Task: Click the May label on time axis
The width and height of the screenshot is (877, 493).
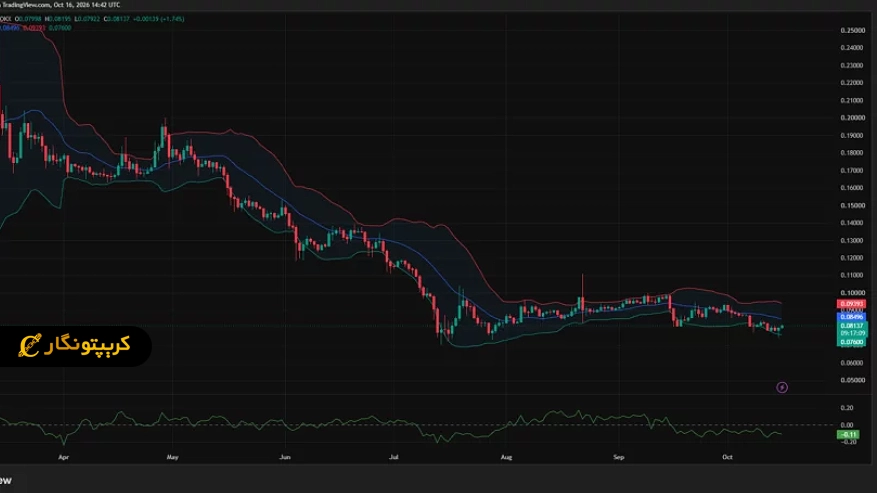Action: click(172, 457)
